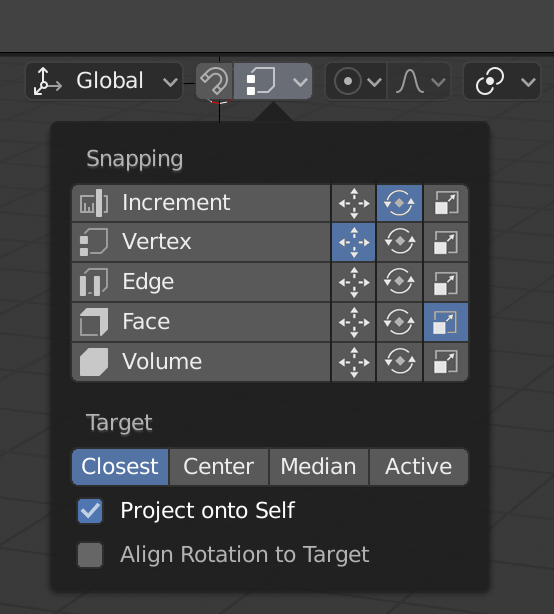Image resolution: width=554 pixels, height=614 pixels.
Task: Click the vertex snap element icon in header
Action: (x=261, y=81)
